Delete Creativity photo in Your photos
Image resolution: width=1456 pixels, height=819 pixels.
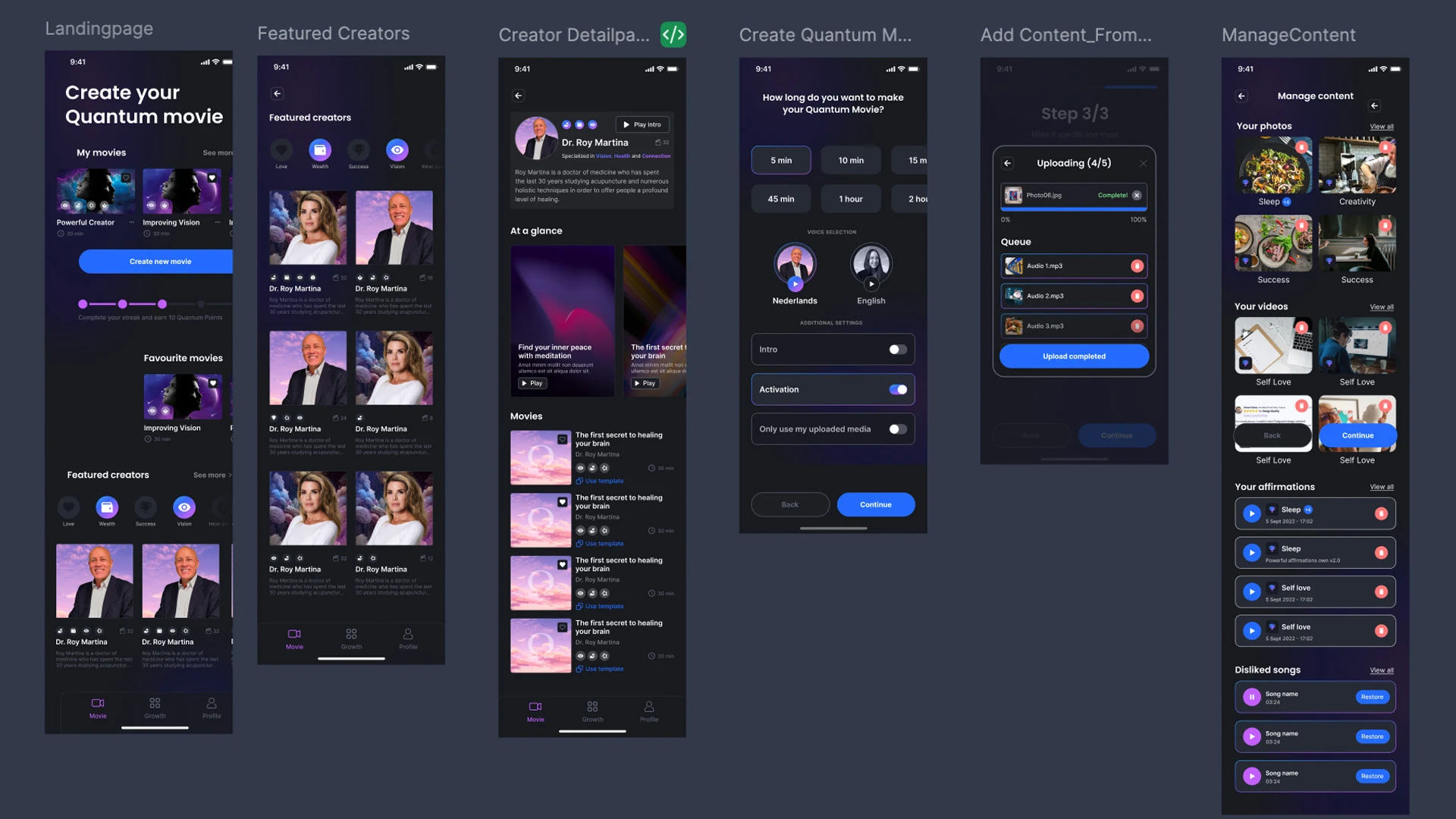click(x=1385, y=147)
